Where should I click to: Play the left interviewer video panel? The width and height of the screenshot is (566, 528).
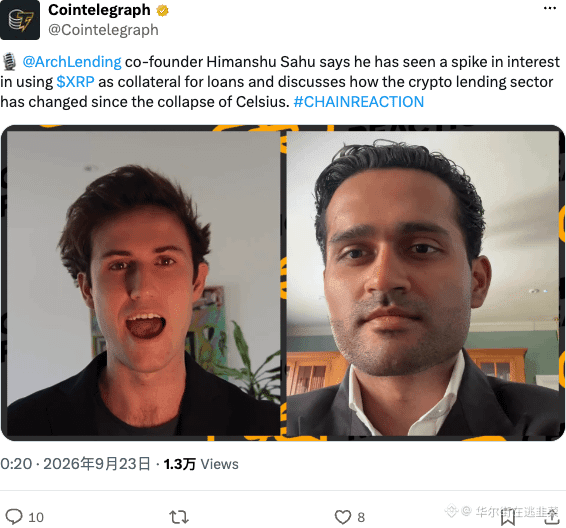coord(144,283)
